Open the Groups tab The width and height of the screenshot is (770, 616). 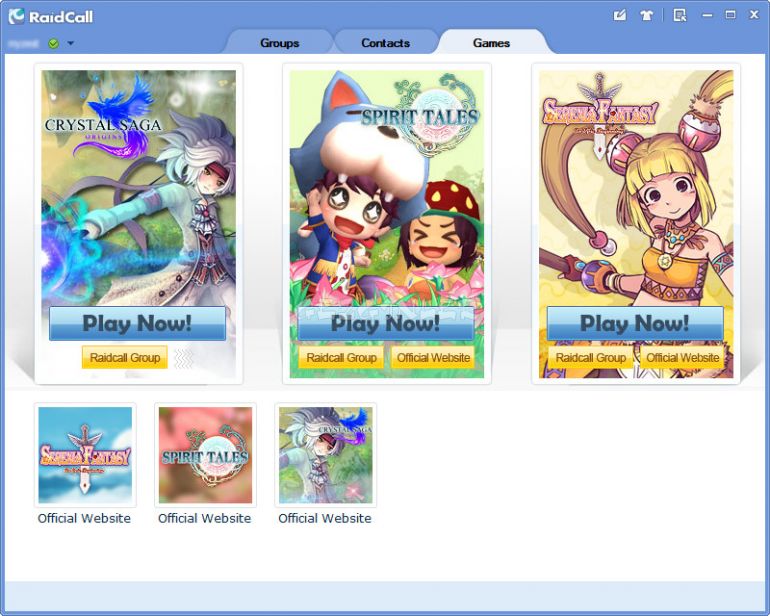(279, 43)
